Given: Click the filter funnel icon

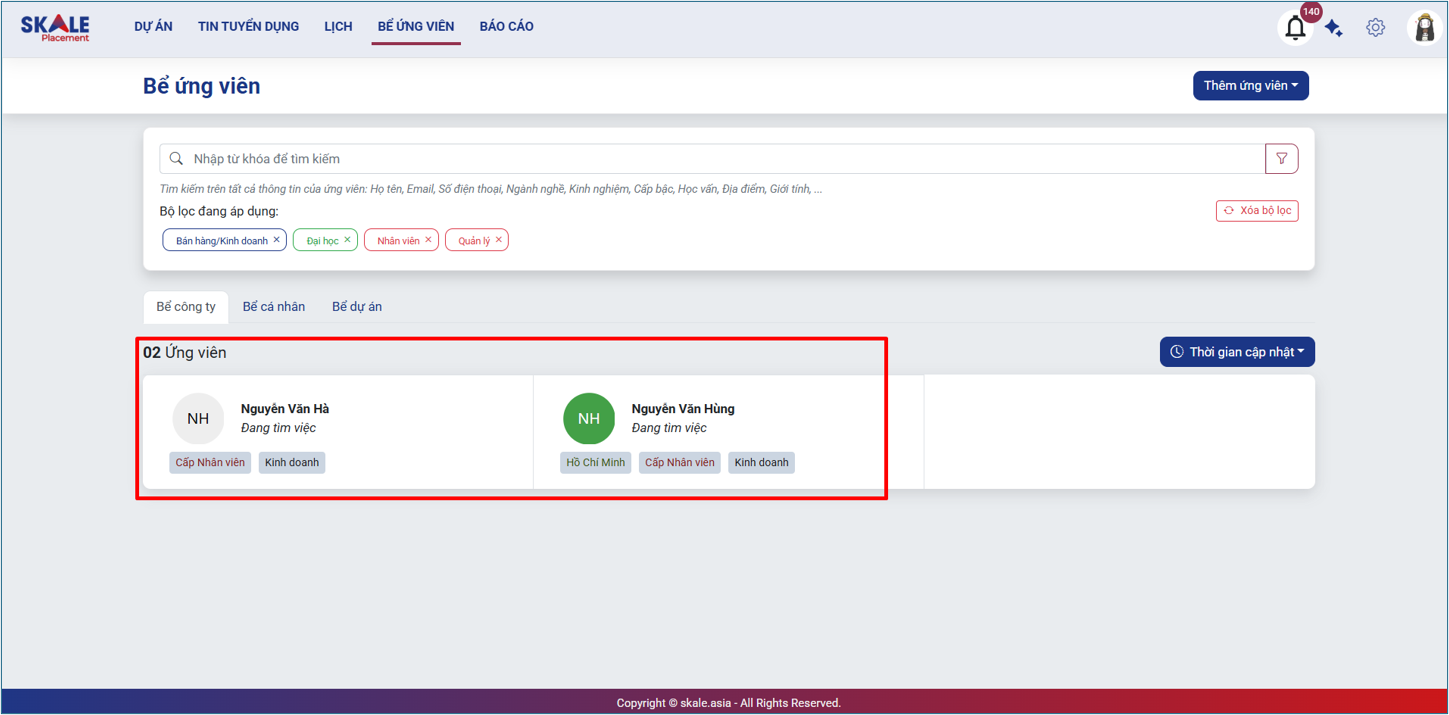Looking at the screenshot, I should pos(1281,159).
